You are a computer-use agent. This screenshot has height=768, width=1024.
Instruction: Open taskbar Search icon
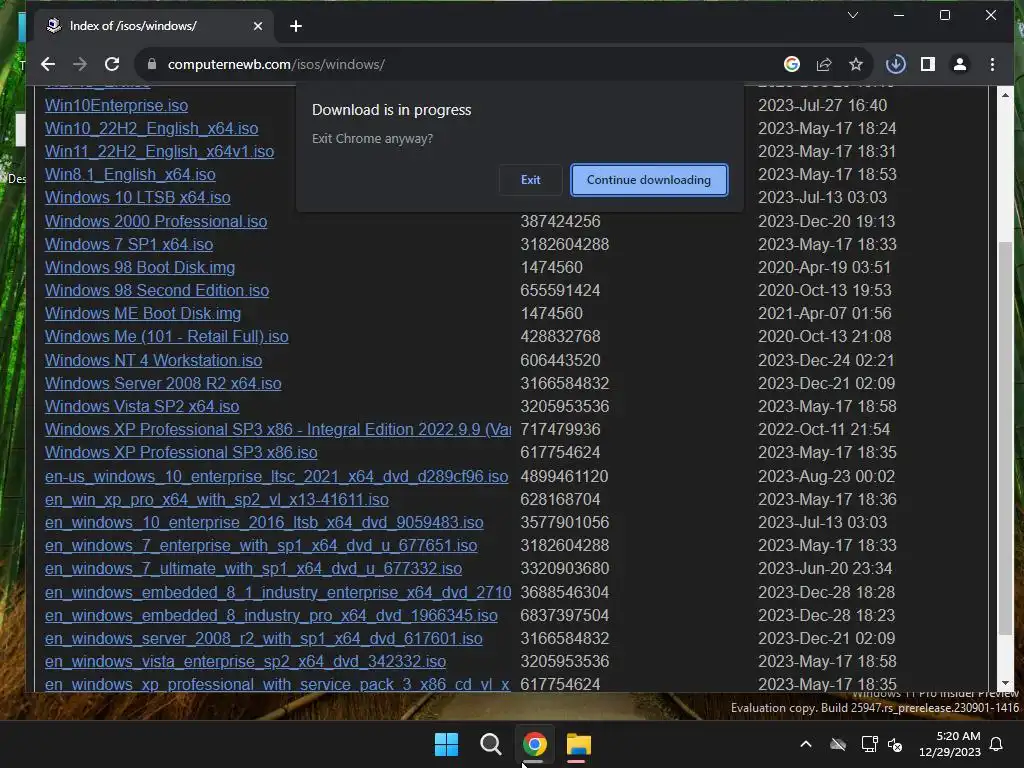point(490,744)
